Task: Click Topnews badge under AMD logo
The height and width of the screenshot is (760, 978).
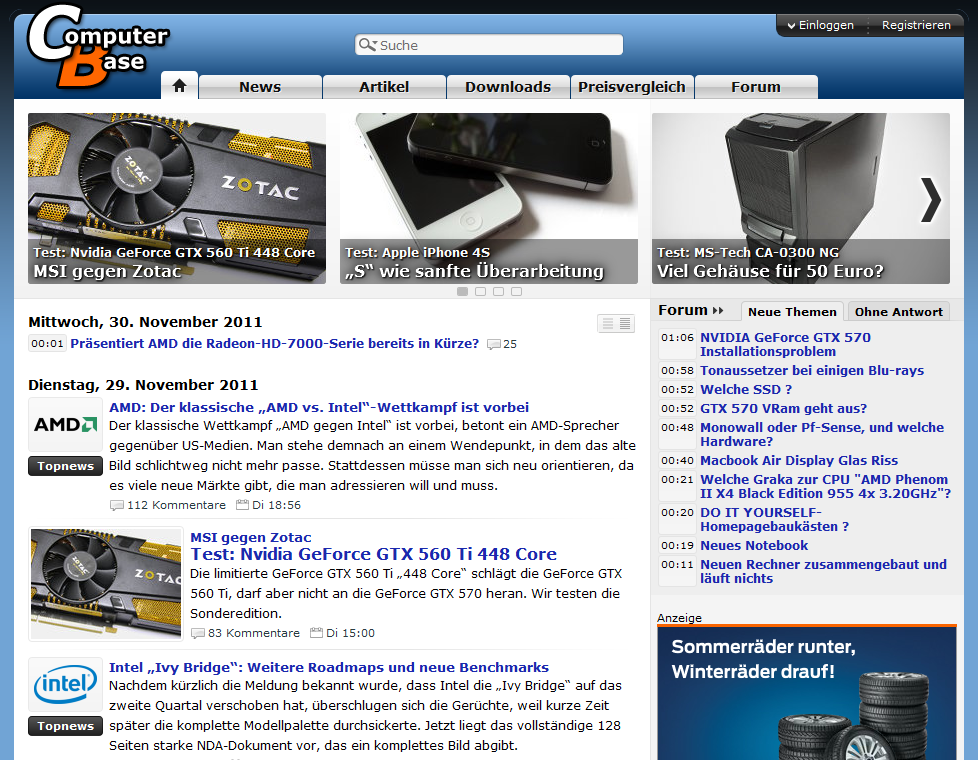Action: tap(65, 466)
